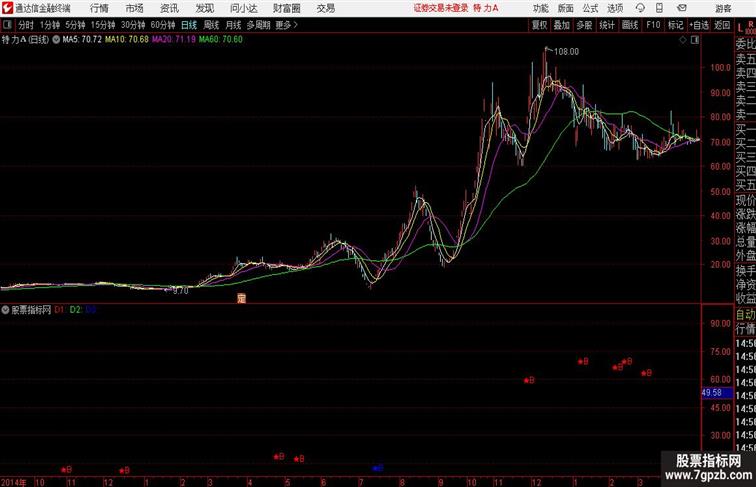This screenshot has height=487, width=756.
Task: Select the 周线 weekly period
Action: (211, 25)
